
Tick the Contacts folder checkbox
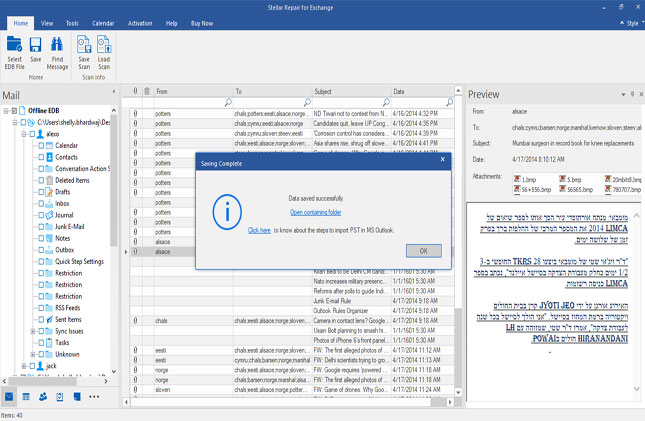coord(41,157)
